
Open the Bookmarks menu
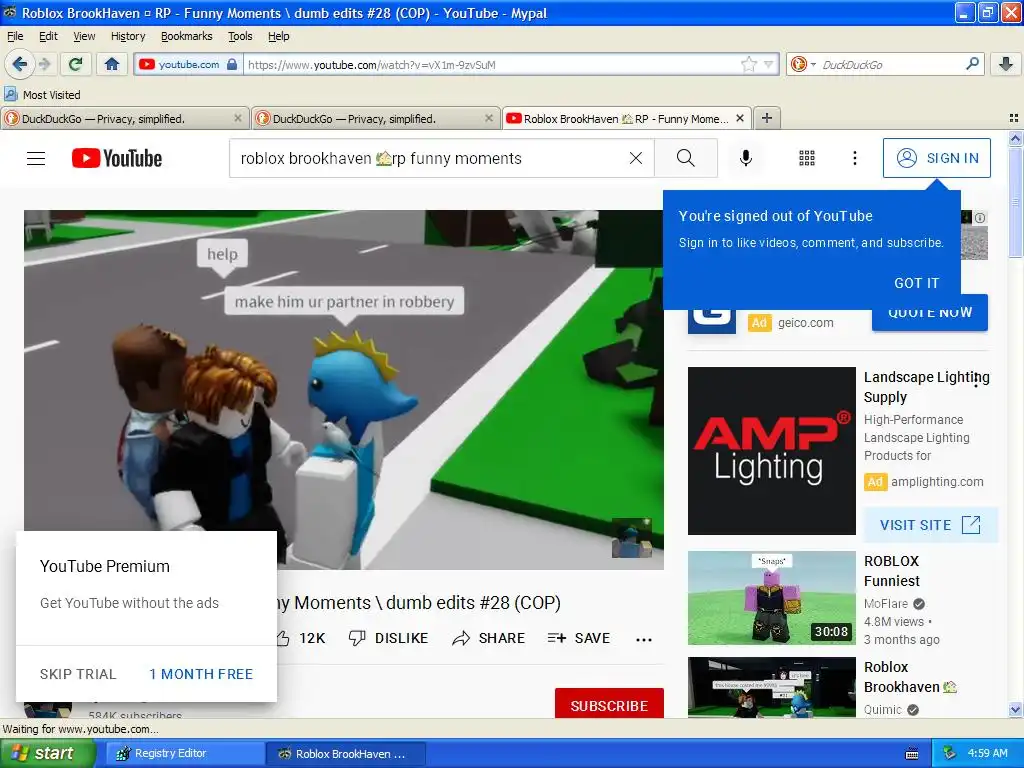tap(187, 37)
